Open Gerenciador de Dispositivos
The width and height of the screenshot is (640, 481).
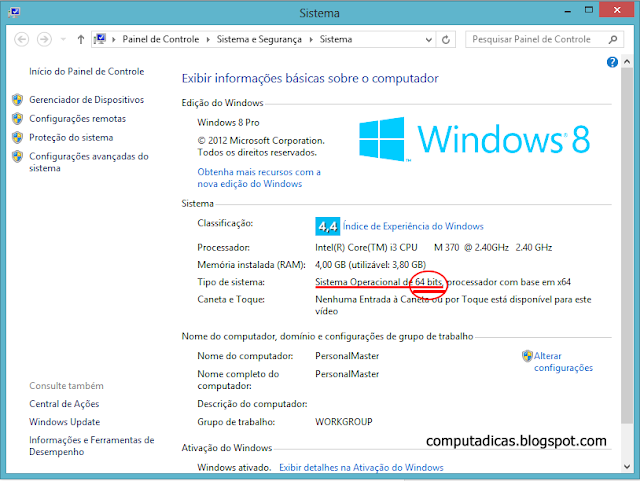pyautogui.click(x=87, y=100)
